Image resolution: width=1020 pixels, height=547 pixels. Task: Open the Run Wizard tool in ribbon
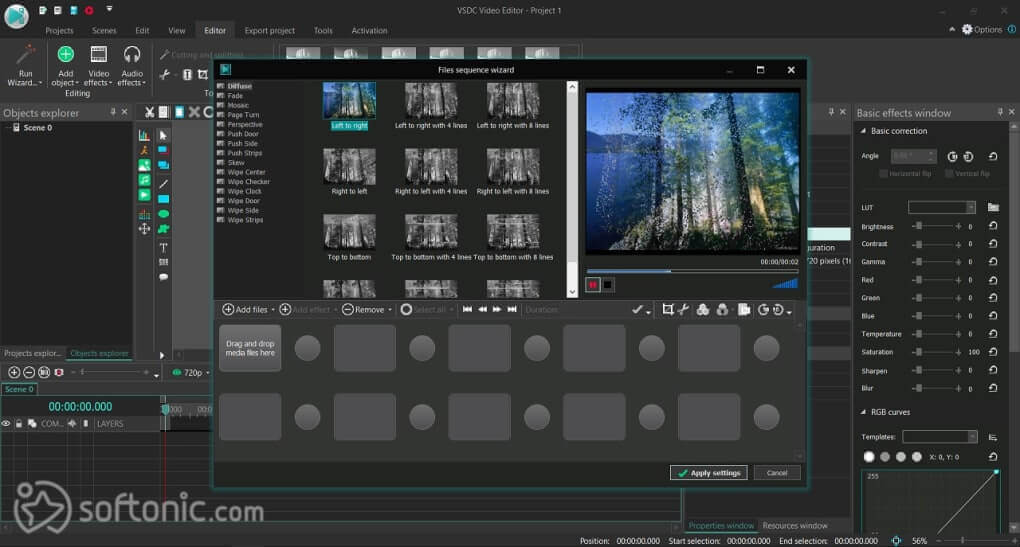[25, 65]
